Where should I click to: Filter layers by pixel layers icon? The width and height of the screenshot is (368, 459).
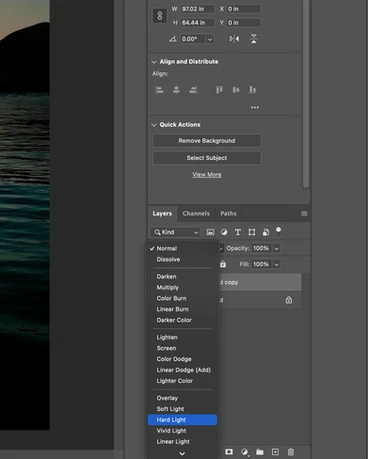(210, 232)
